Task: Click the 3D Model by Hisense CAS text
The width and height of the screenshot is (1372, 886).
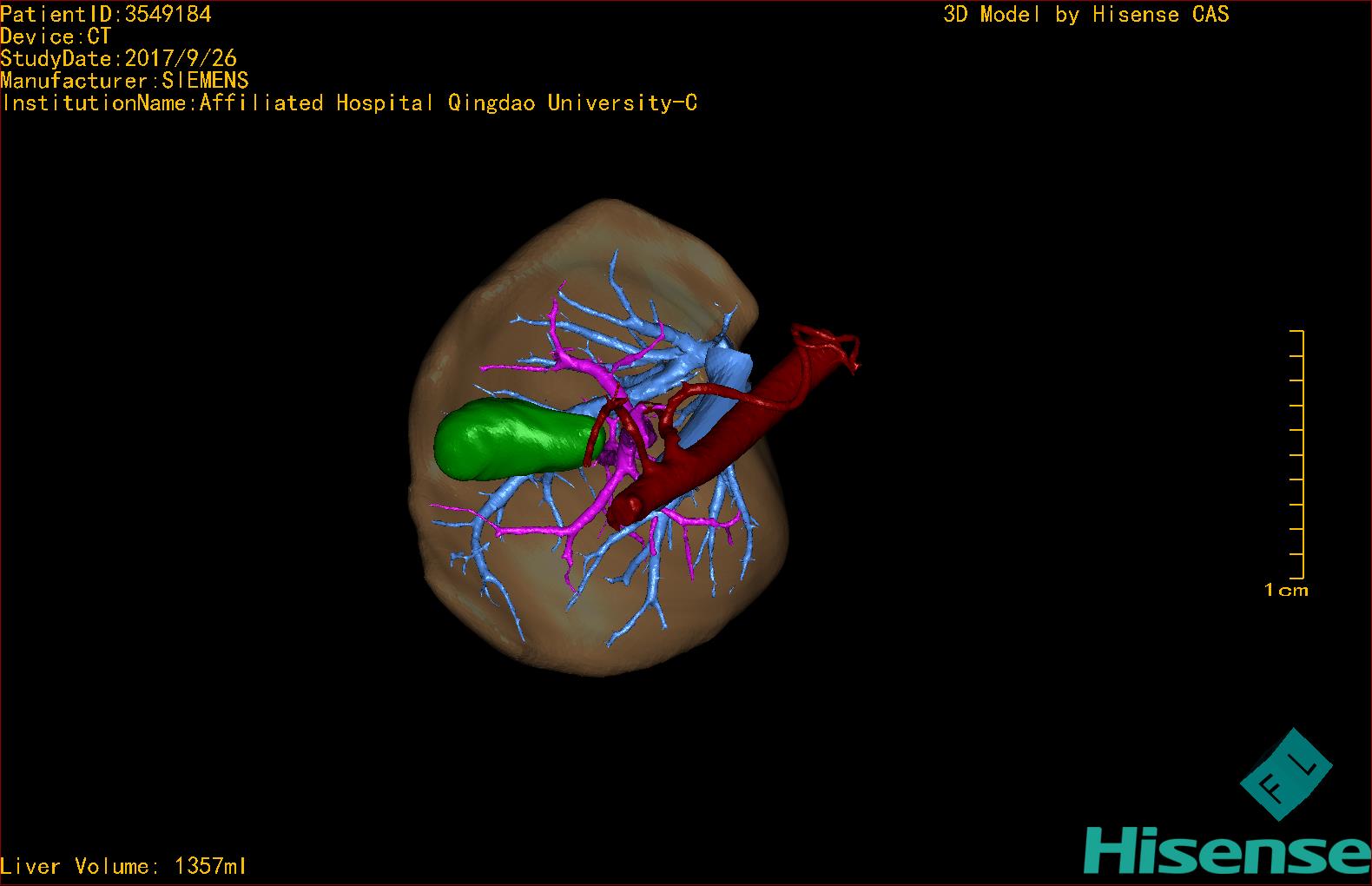Action: pyautogui.click(x=1086, y=15)
